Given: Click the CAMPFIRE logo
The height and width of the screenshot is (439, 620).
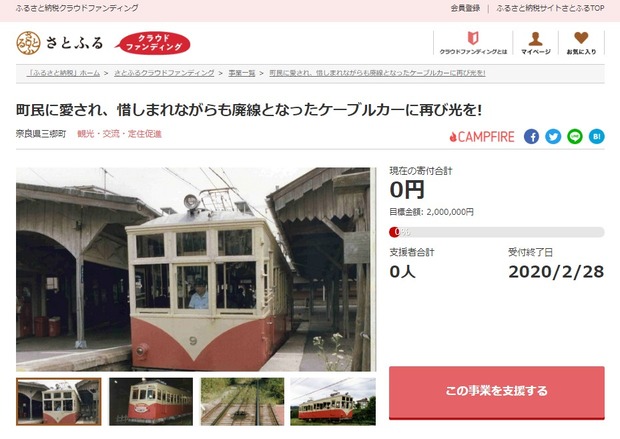Looking at the screenshot, I should [482, 137].
